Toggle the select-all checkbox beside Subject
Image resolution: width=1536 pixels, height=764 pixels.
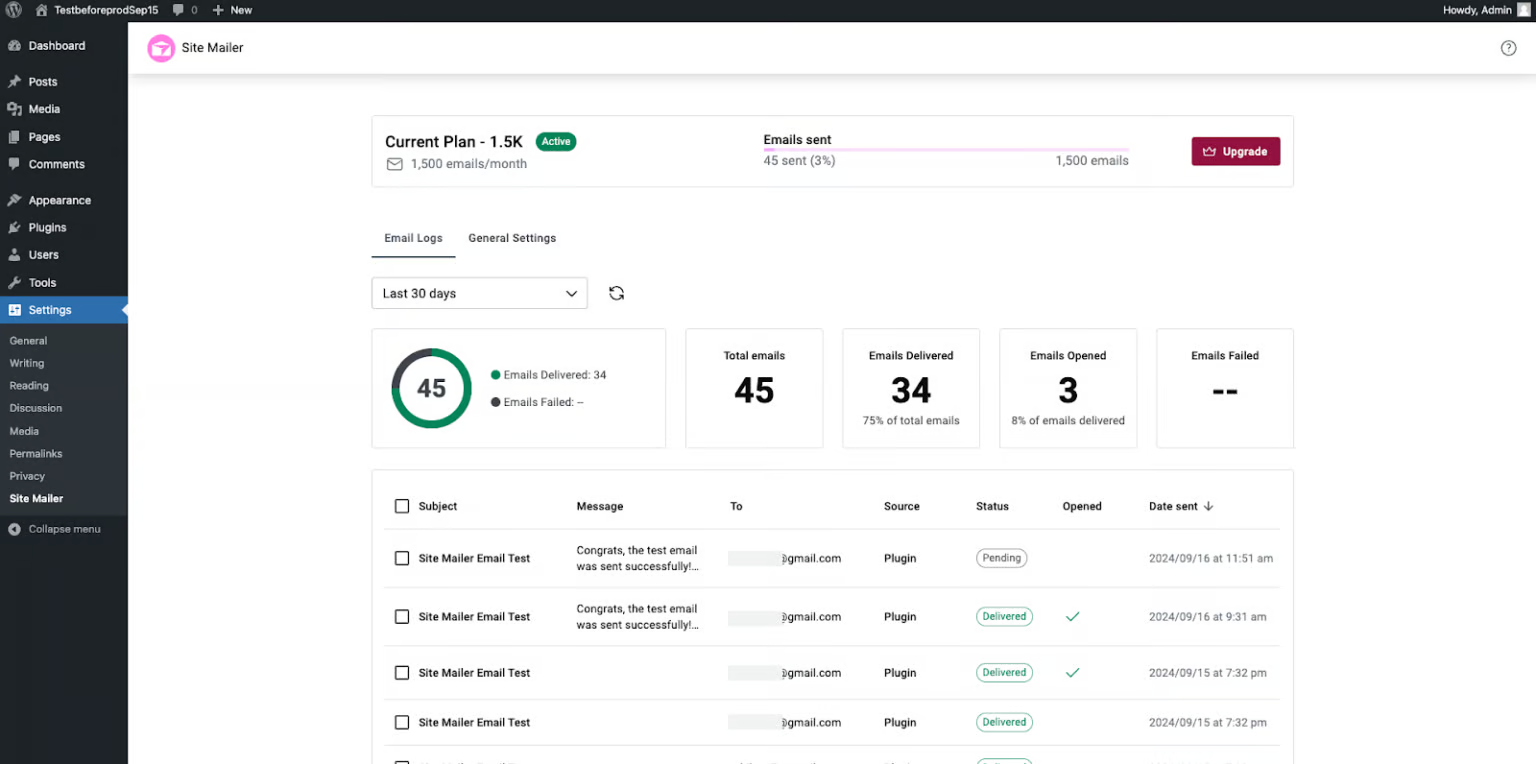click(402, 506)
